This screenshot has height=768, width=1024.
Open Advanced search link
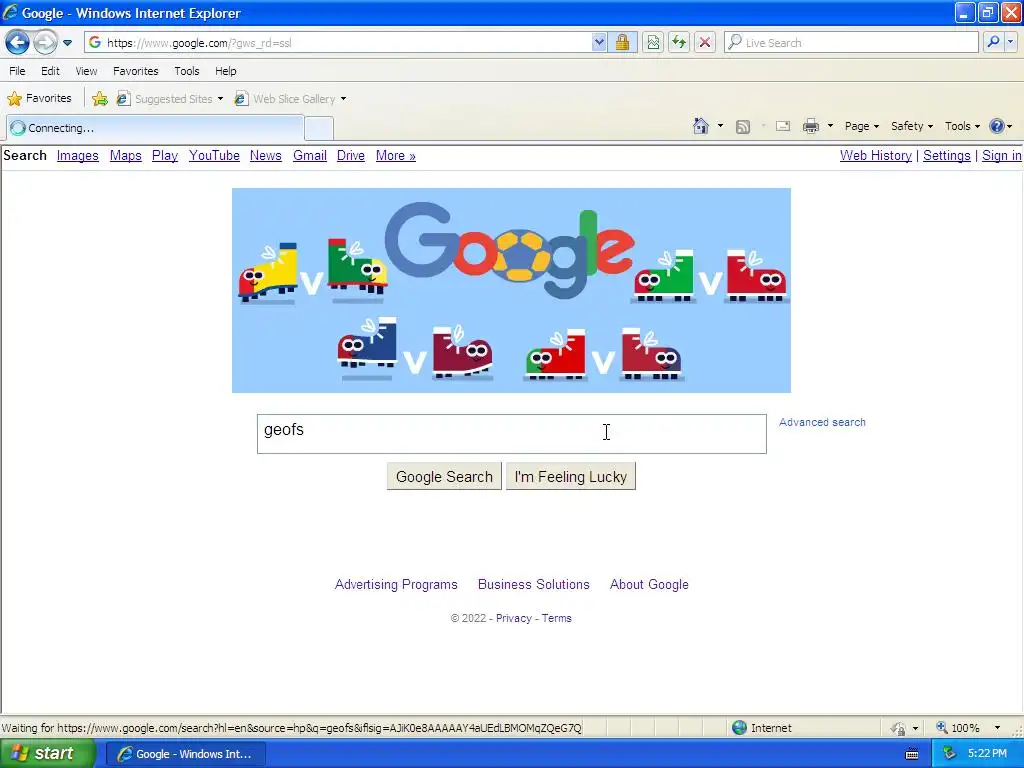coord(822,423)
